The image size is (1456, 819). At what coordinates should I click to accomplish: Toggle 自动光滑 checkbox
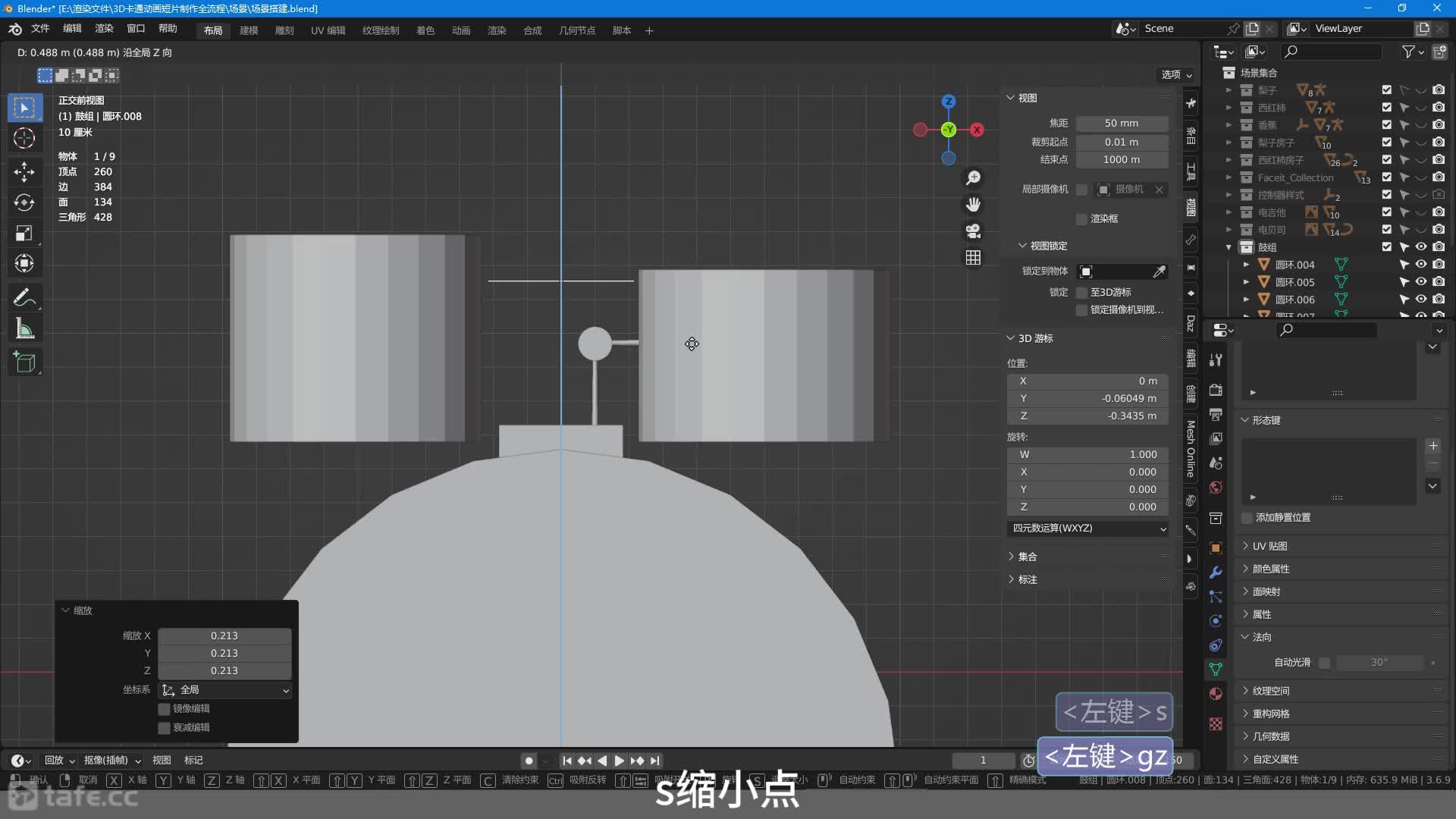pyautogui.click(x=1325, y=663)
